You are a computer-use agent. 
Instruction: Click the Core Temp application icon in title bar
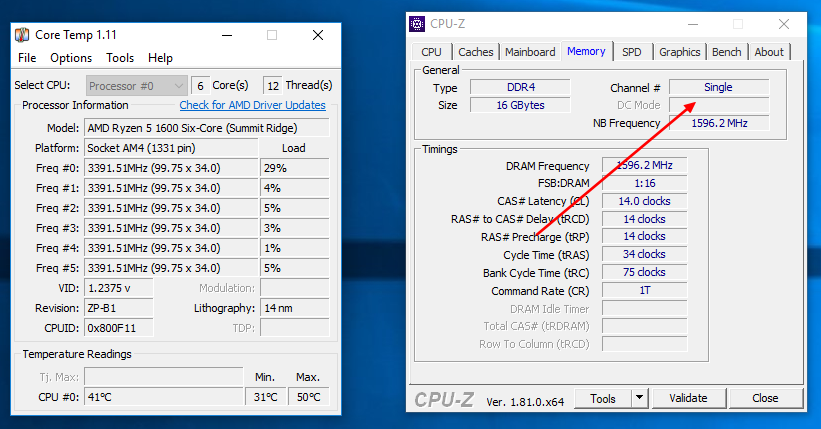pyautogui.click(x=22, y=35)
